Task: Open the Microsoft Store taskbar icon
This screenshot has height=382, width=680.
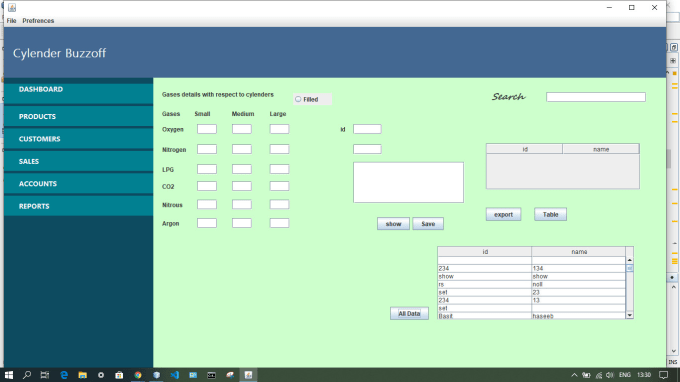Action: 119,375
